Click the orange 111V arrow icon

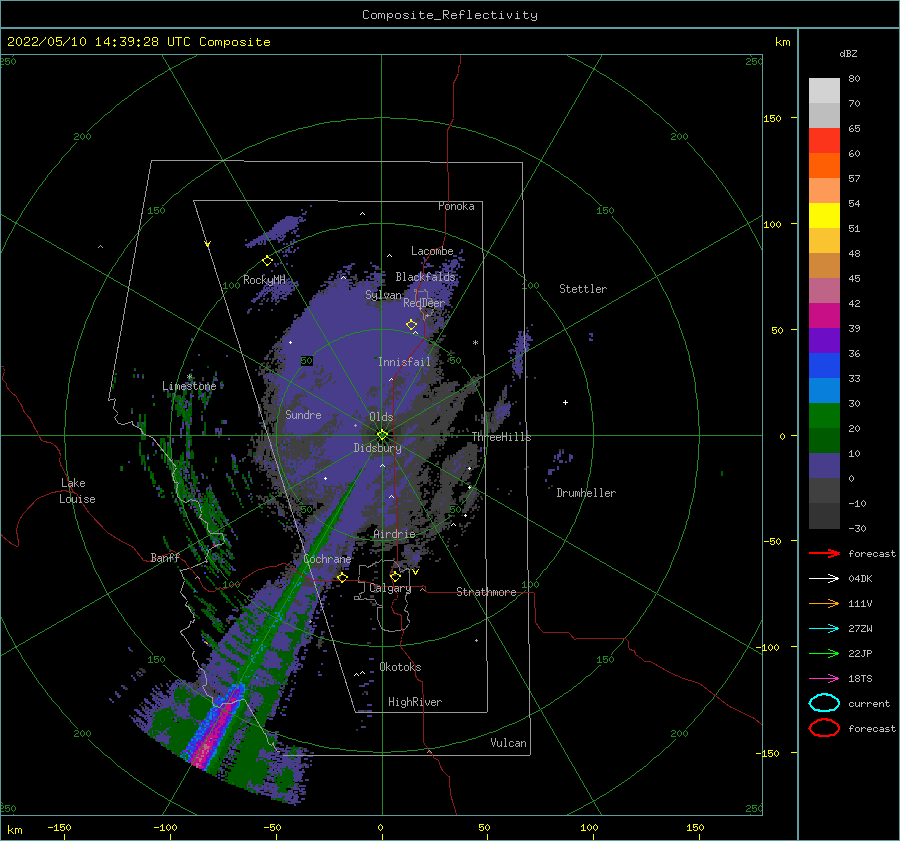(824, 603)
